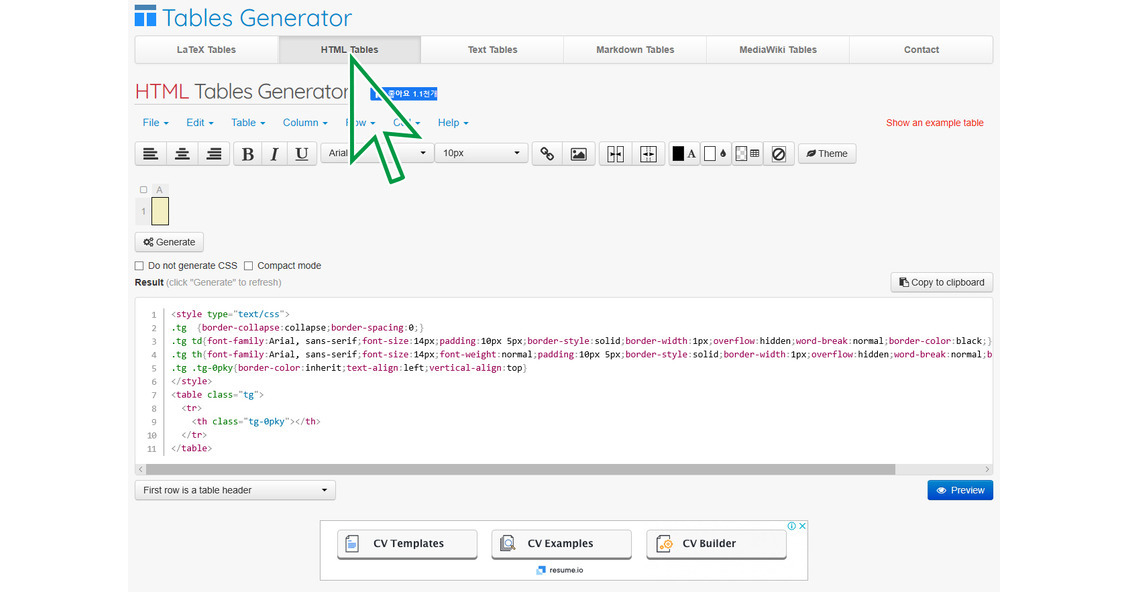Apply underline formatting with the U icon
This screenshot has width=1128, height=592.
click(x=302, y=154)
